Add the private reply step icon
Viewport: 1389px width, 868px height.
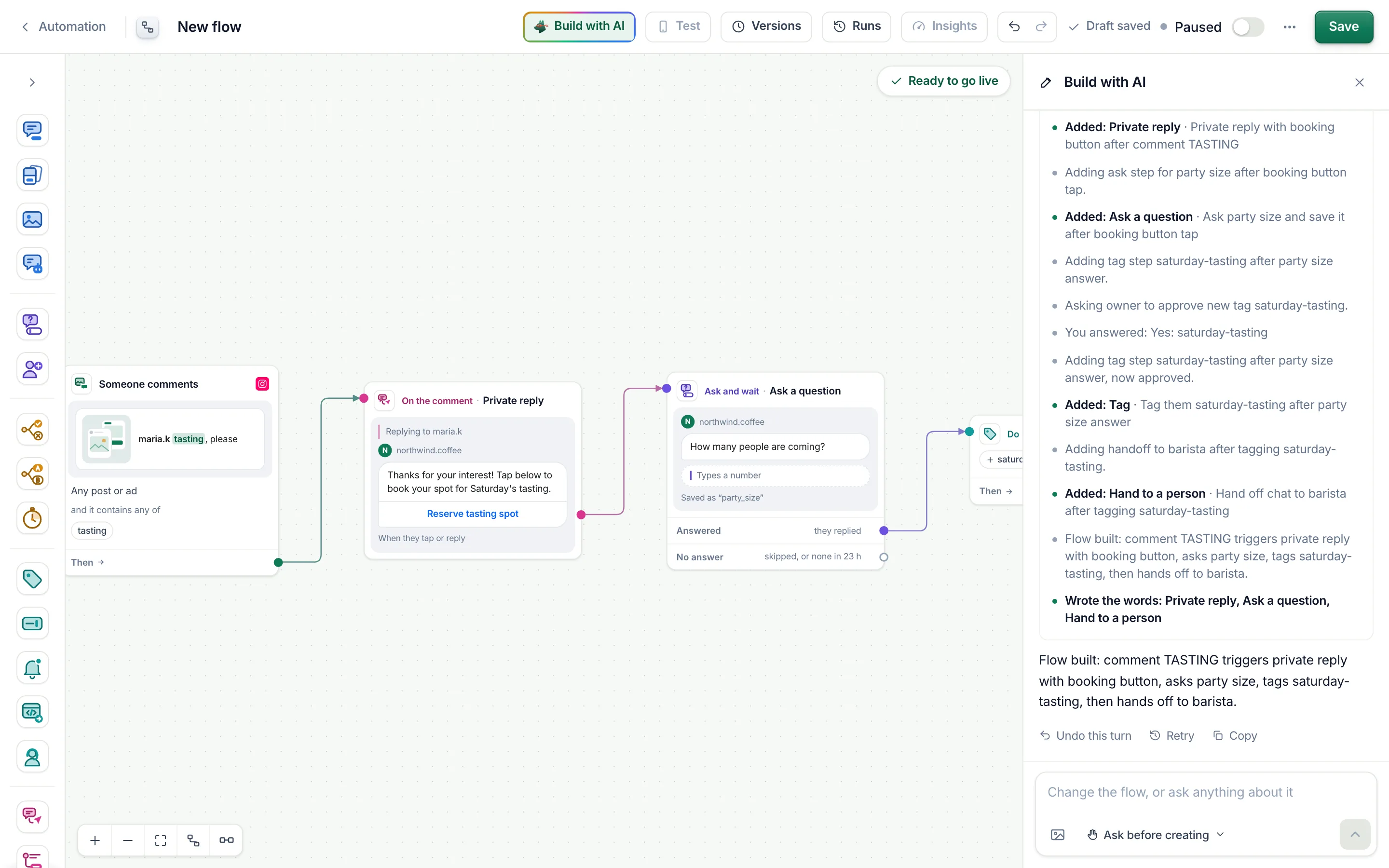(32, 816)
